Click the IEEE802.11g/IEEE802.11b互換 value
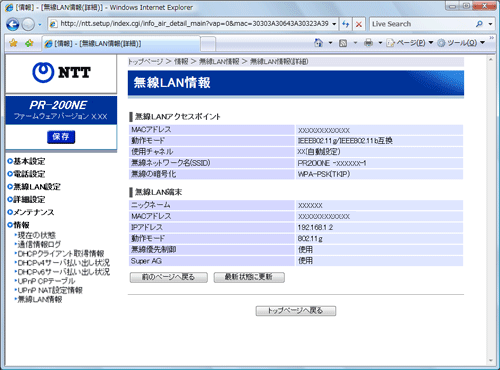 coord(345,141)
